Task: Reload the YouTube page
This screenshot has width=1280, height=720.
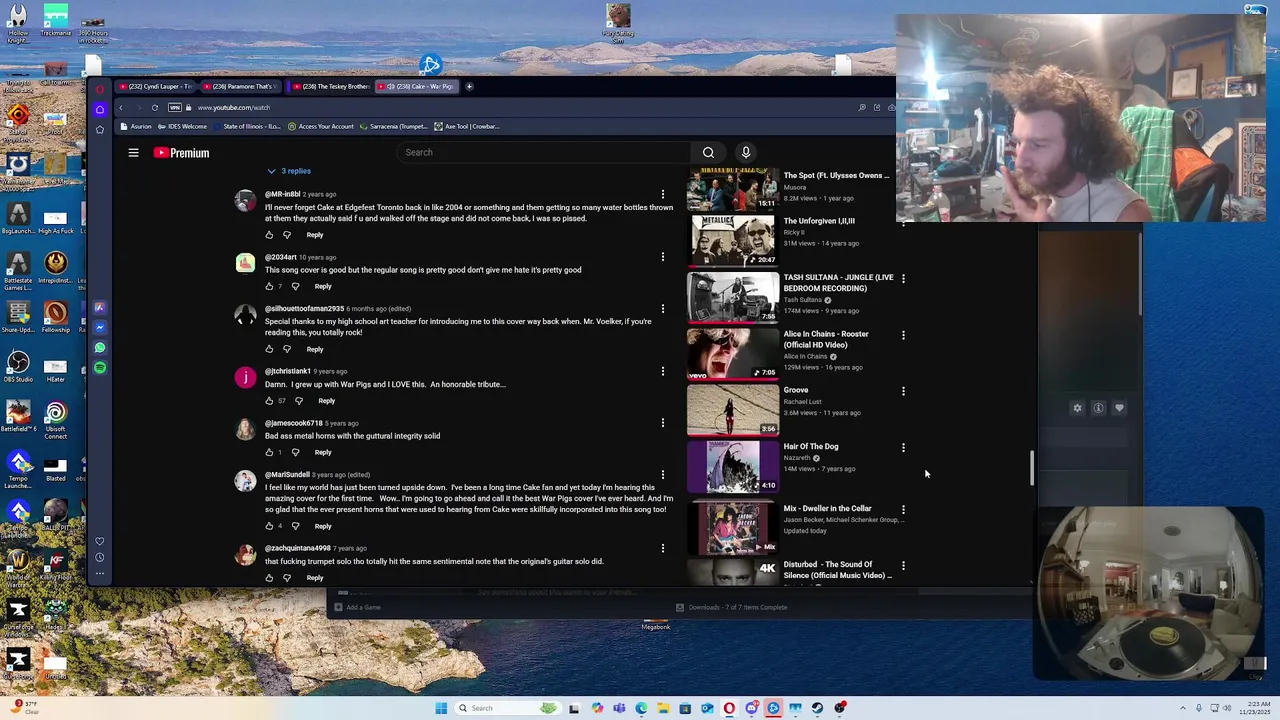Action: click(154, 107)
